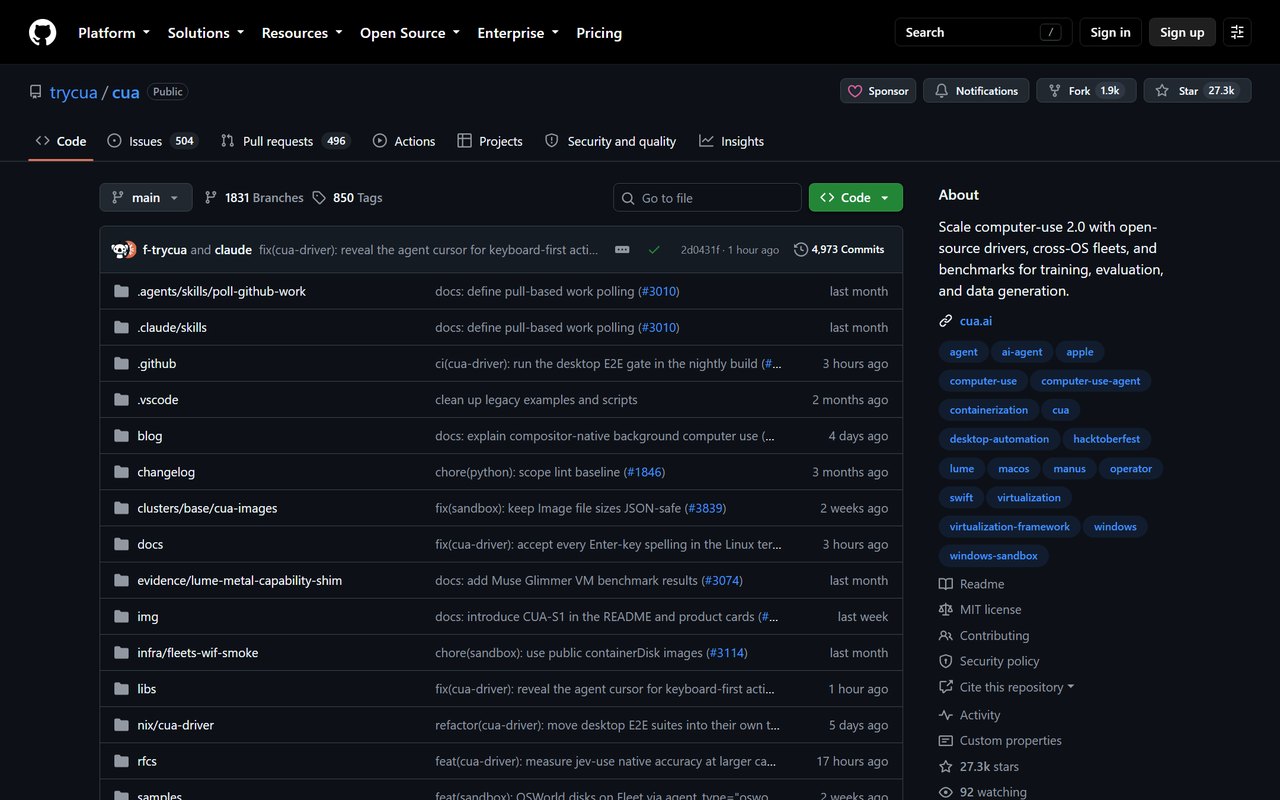Click the top Search box
Viewport: 1280px width, 800px height.
[x=983, y=32]
